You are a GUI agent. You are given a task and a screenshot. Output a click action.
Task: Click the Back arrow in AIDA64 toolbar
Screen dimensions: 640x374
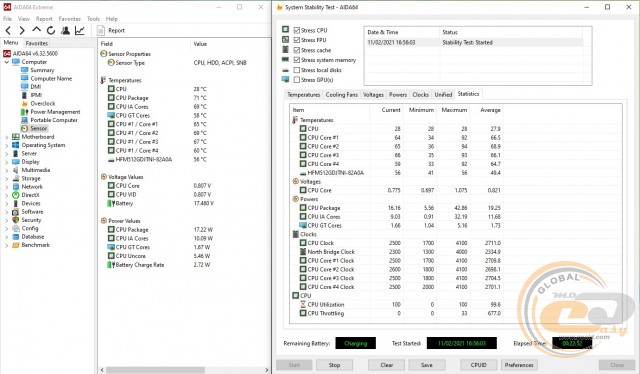click(x=8, y=30)
